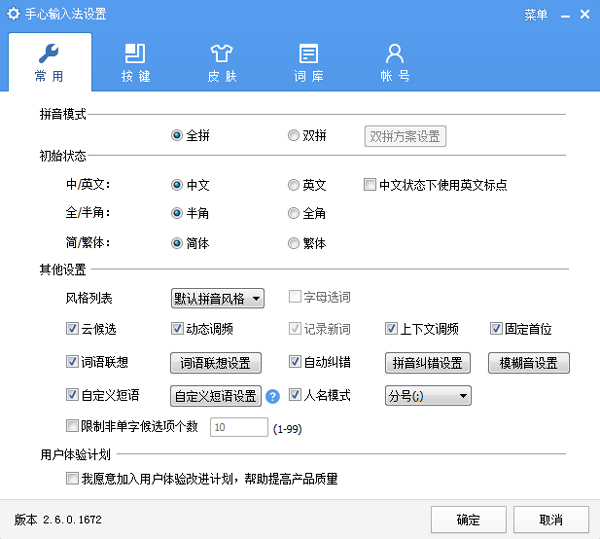Screen dimensions: 600x539
Task: Click the candidate count input field
Action: pos(239,427)
